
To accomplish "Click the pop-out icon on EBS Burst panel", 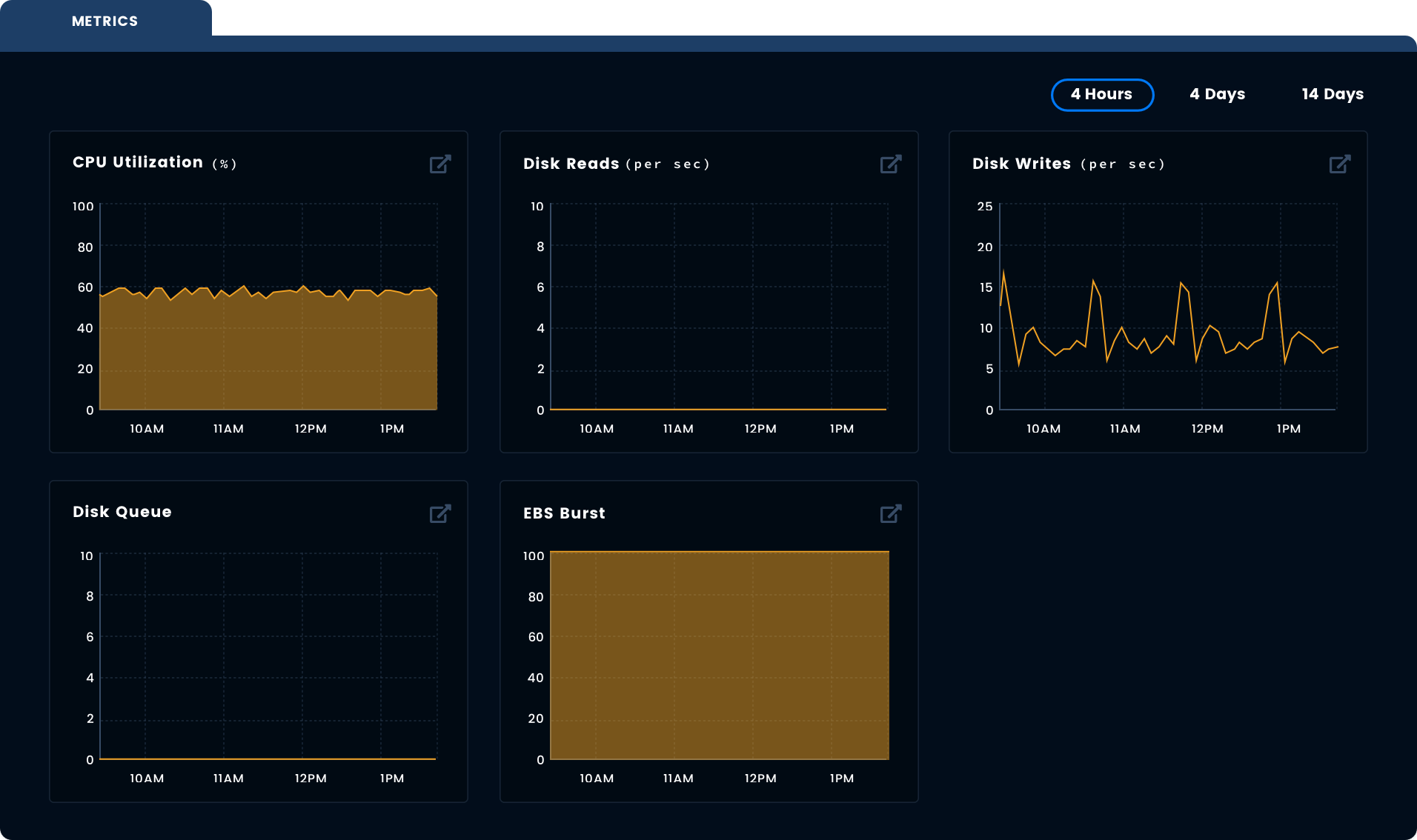I will point(891,513).
